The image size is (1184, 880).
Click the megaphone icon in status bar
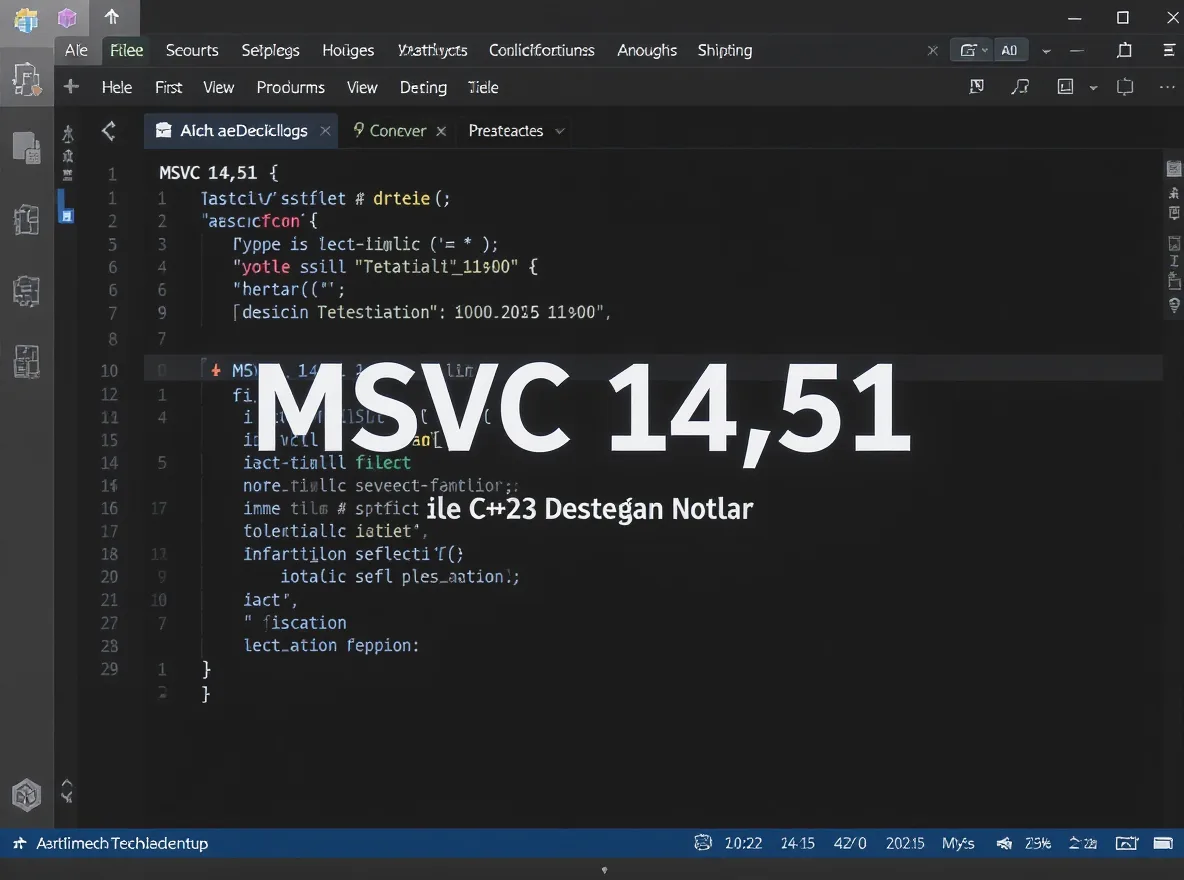1004,843
